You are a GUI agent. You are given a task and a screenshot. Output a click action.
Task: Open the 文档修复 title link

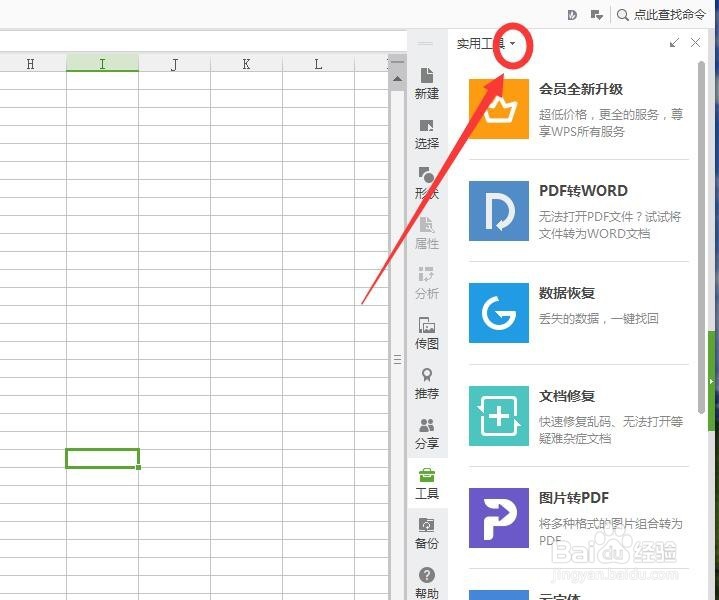567,396
